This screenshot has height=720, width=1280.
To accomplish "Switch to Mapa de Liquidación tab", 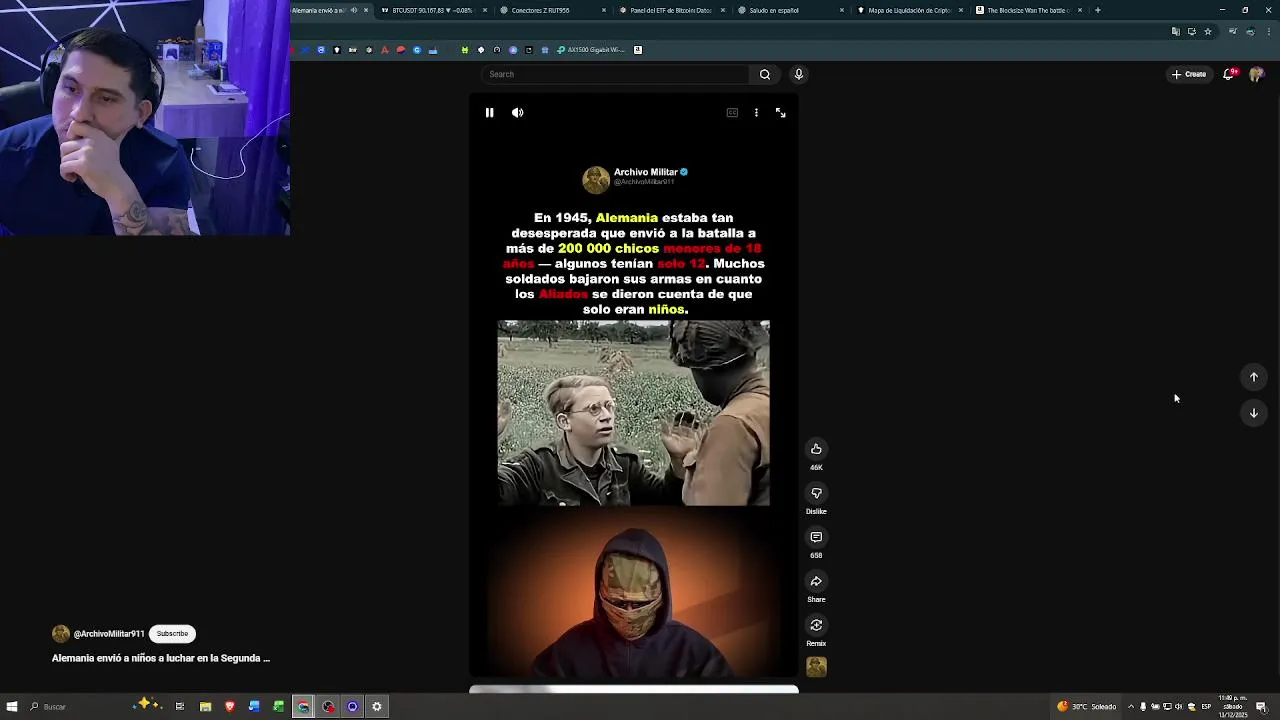I will (x=908, y=10).
